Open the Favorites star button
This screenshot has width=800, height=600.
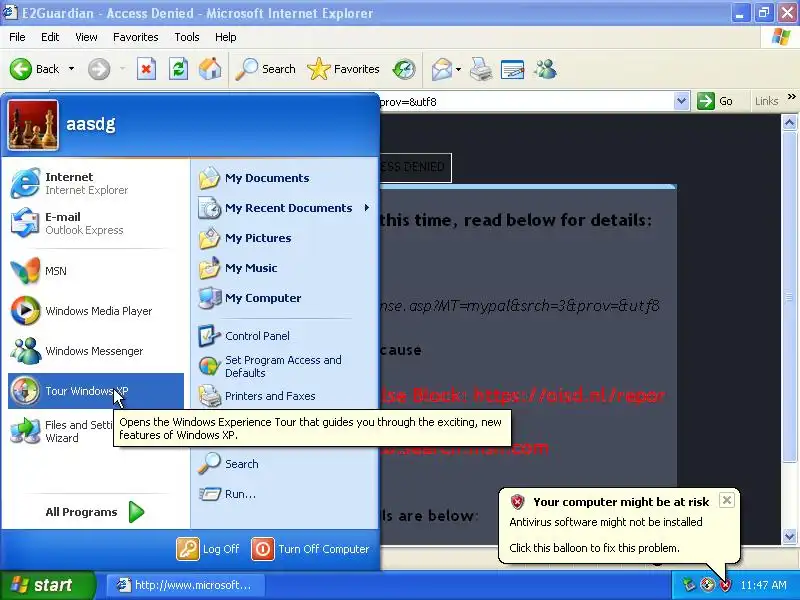pos(343,69)
